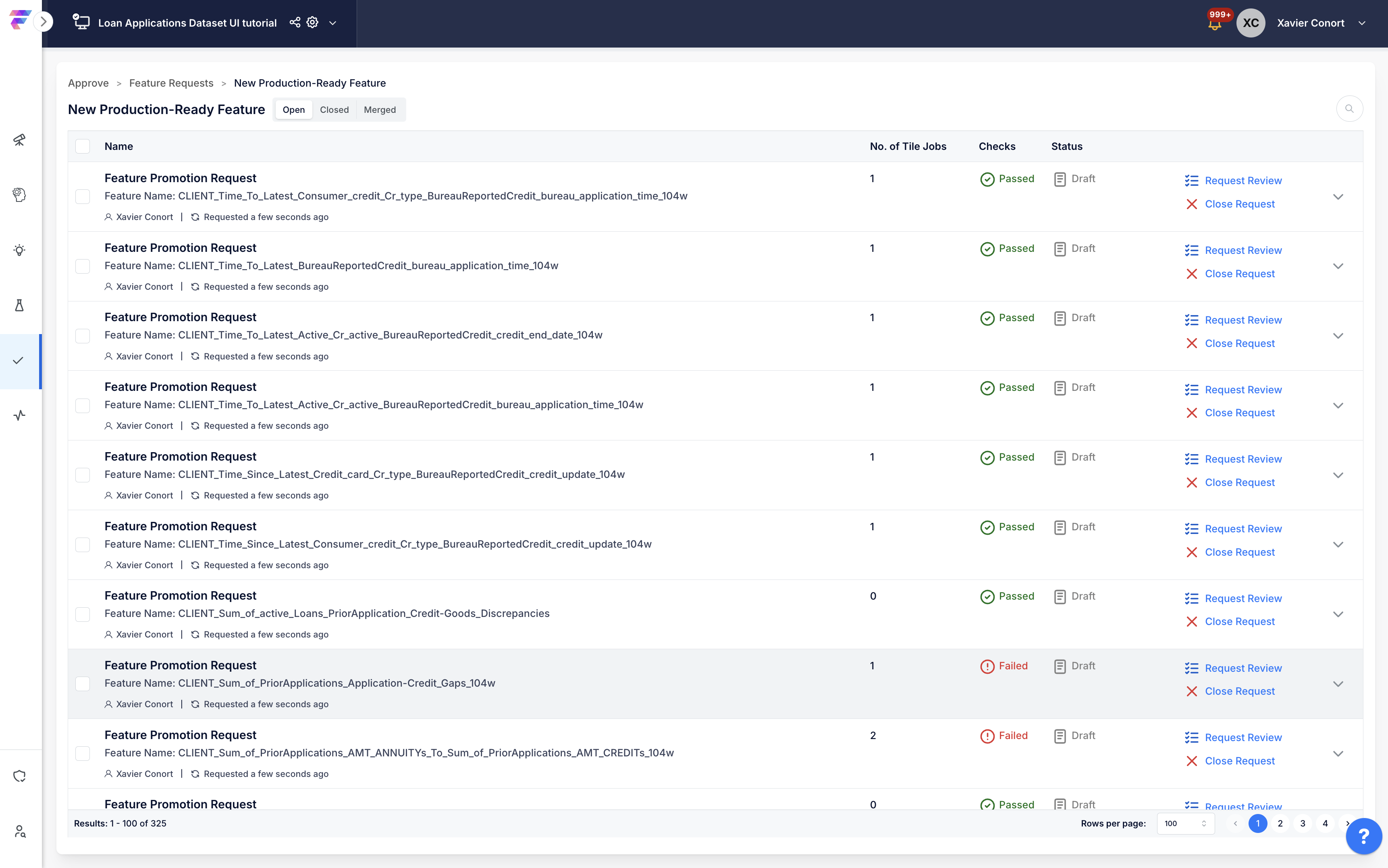Open the head-and-brain sidebar icon
The height and width of the screenshot is (868, 1388).
point(19,195)
